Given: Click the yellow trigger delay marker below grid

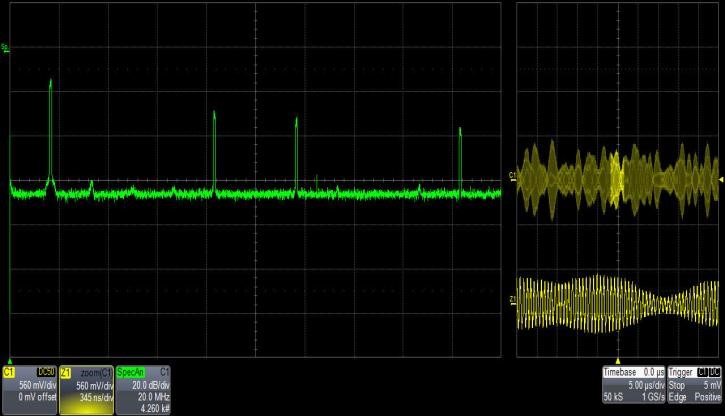Looking at the screenshot, I should 618,360.
